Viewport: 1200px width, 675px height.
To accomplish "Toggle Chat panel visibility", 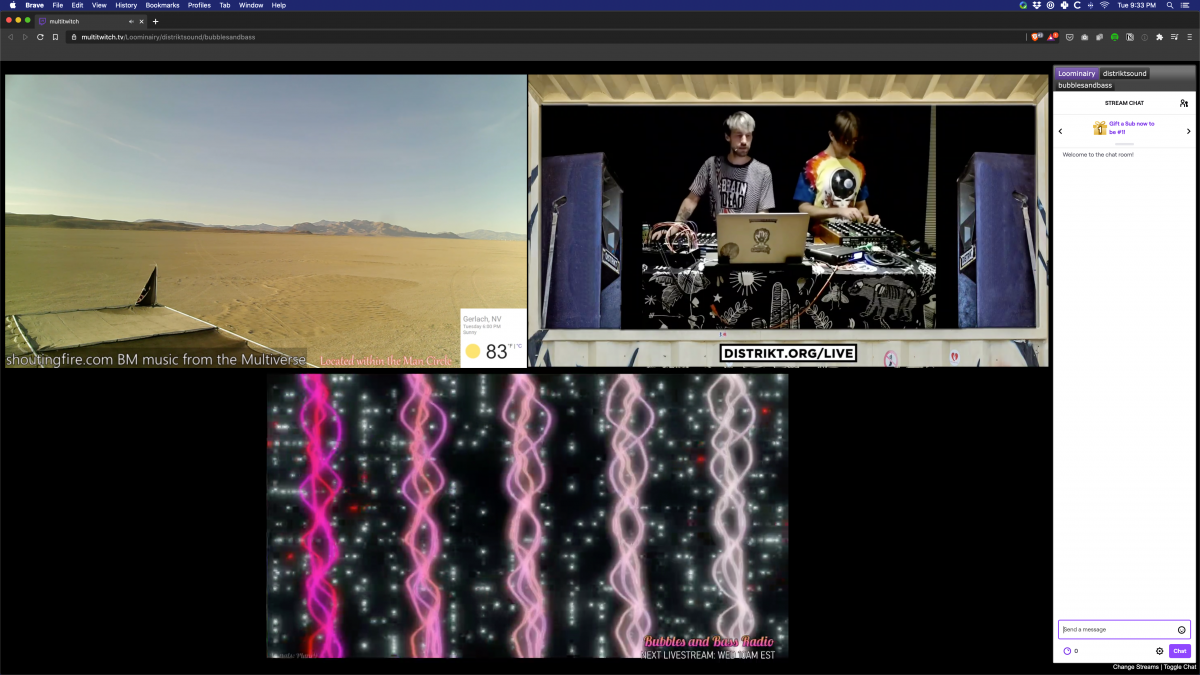I will [1178, 666].
